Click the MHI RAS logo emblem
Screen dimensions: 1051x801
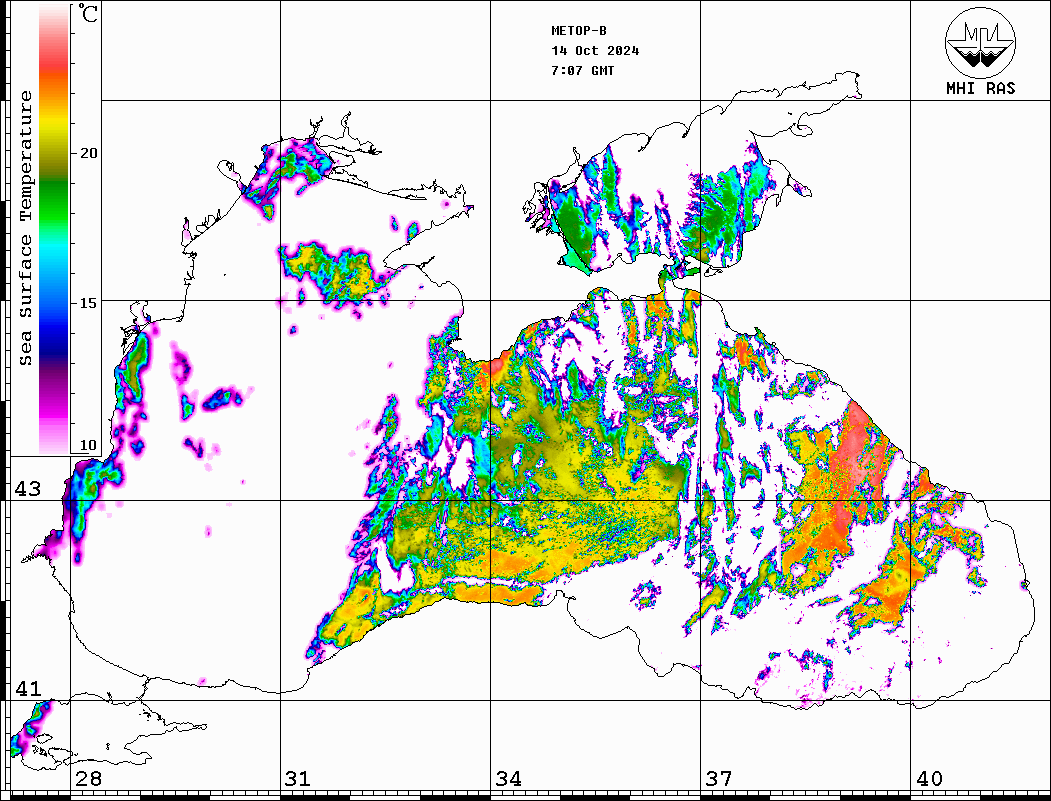pyautogui.click(x=980, y=42)
